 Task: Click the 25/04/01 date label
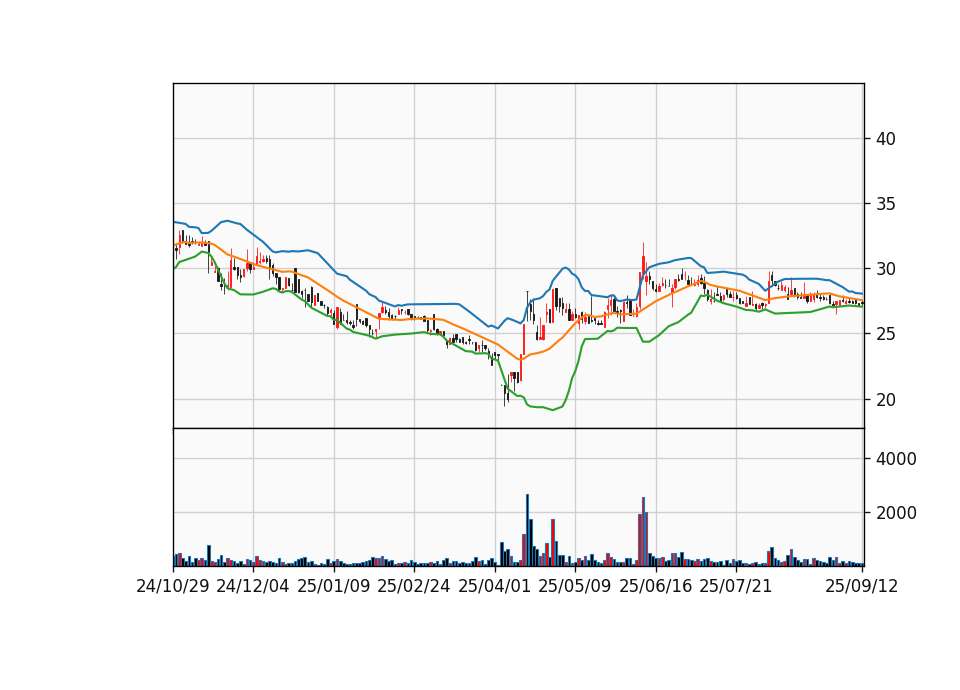(x=495, y=587)
